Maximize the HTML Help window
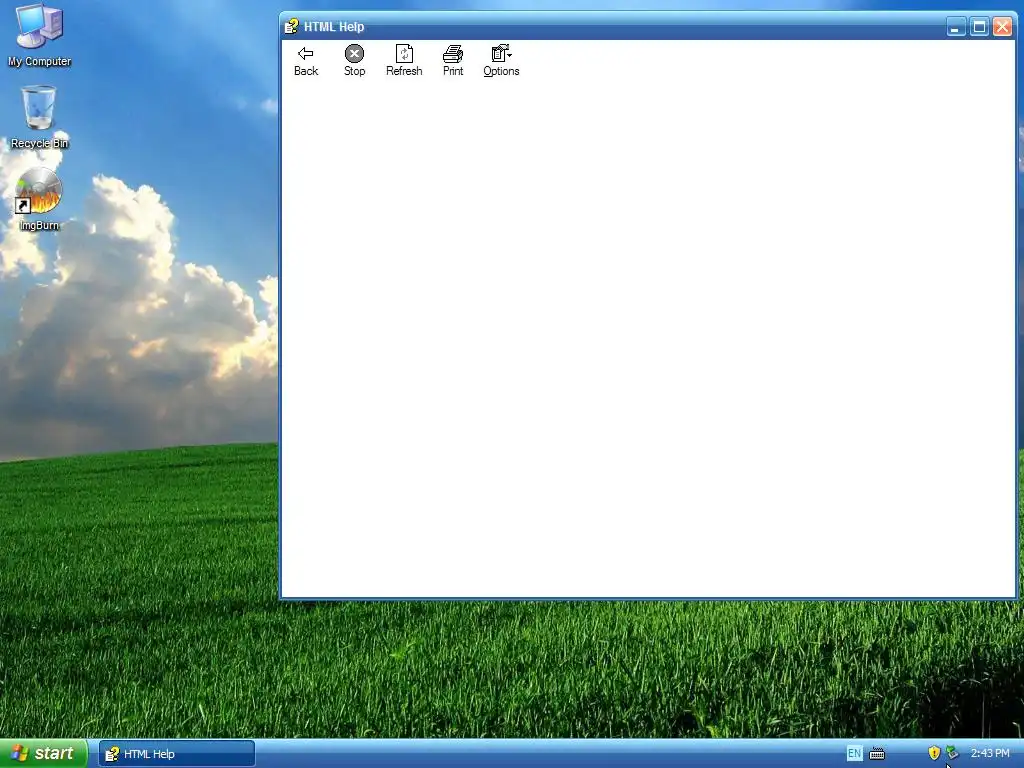 point(979,27)
